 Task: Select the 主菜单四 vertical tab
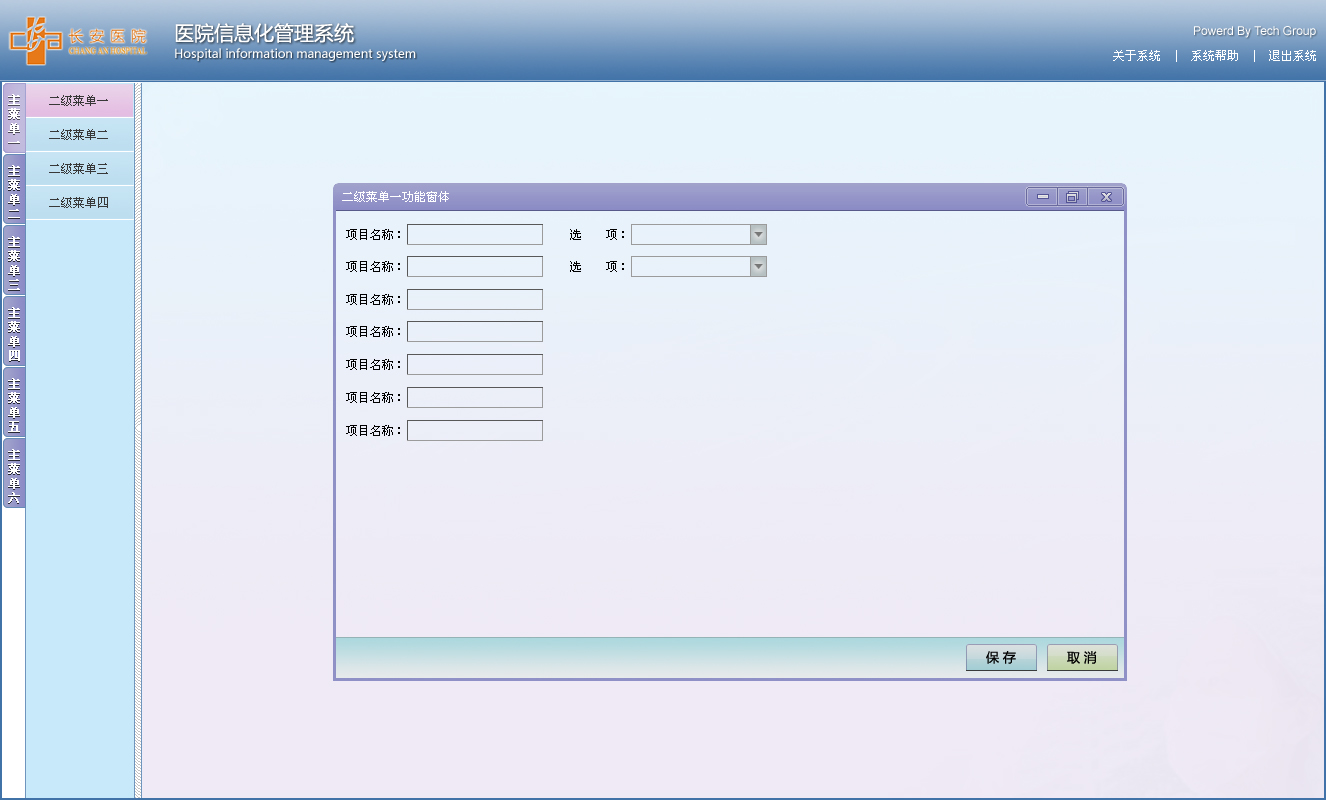(x=14, y=331)
